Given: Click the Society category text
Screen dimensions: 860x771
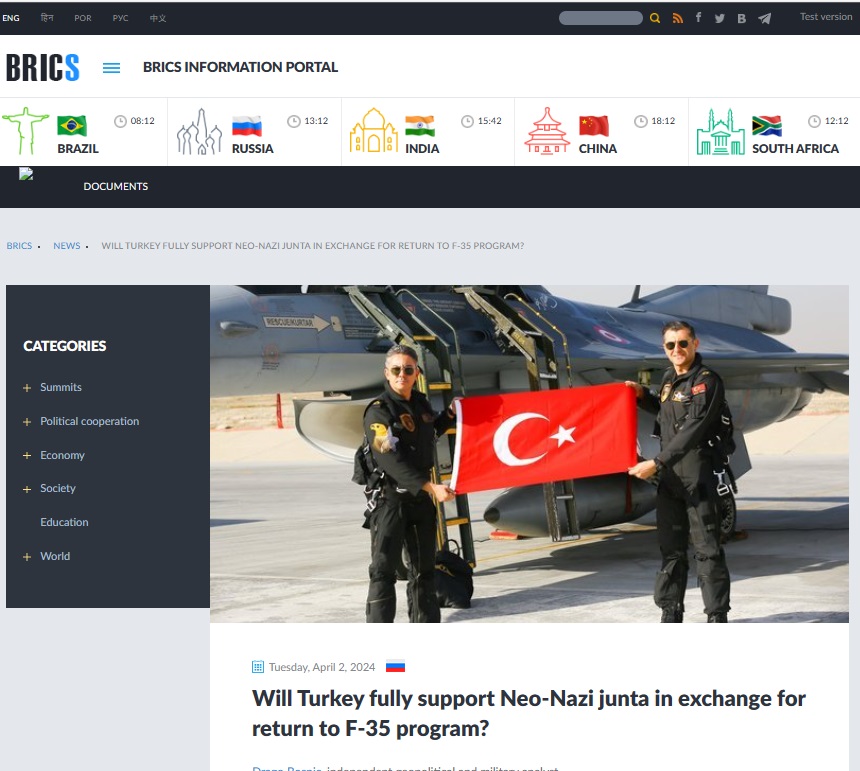Looking at the screenshot, I should point(58,488).
